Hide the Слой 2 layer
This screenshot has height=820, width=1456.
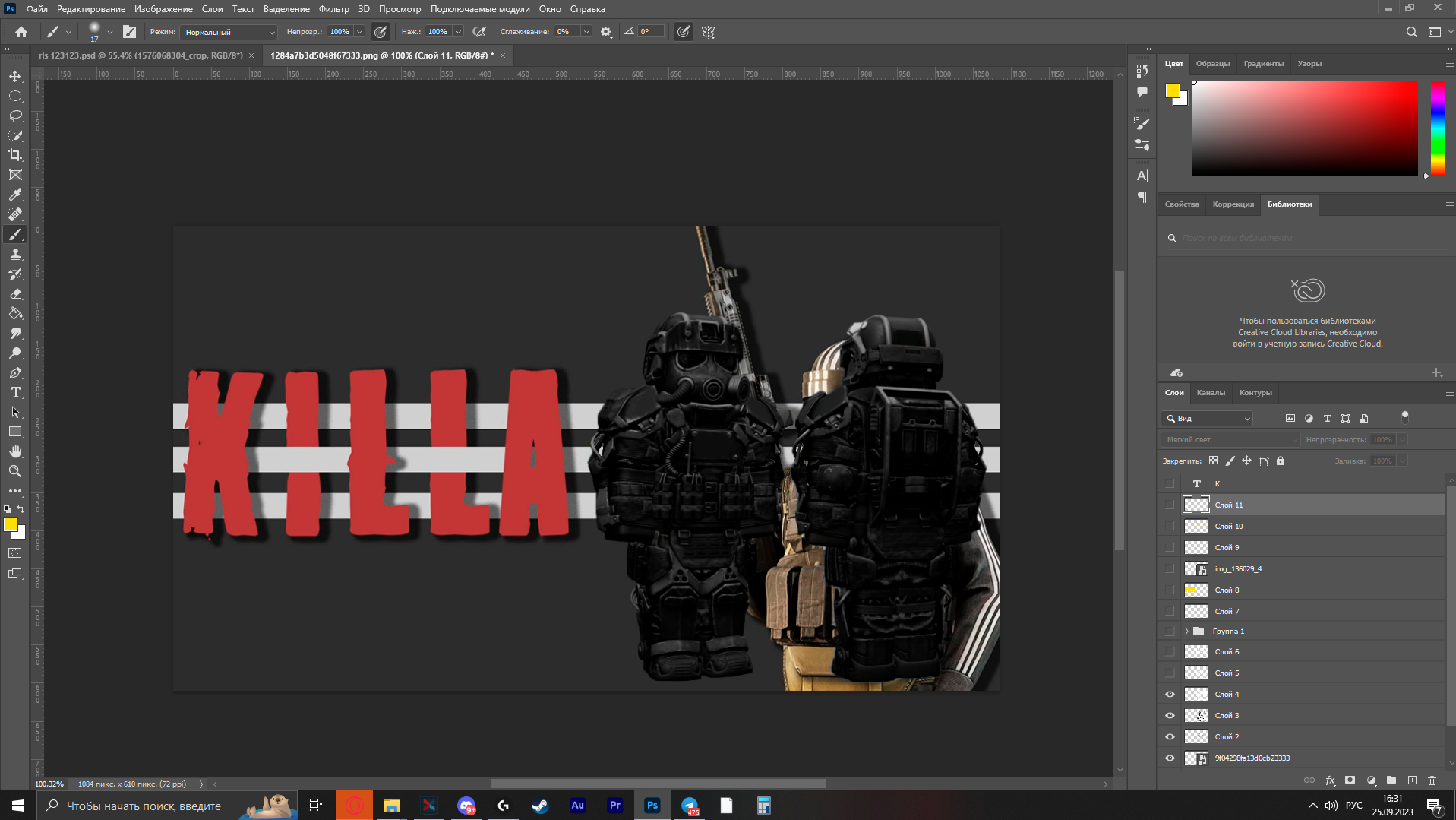coord(1170,736)
